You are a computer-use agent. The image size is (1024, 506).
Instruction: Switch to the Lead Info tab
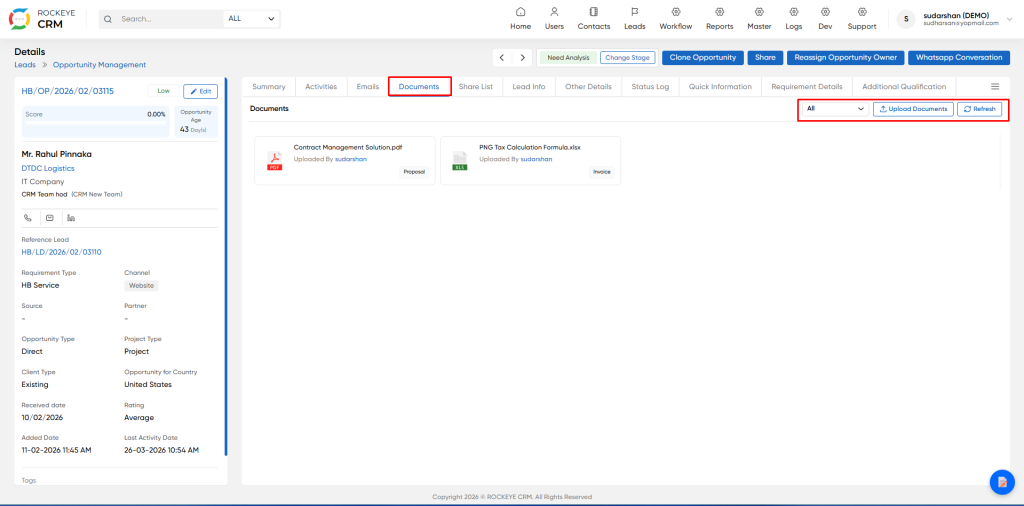[x=528, y=86]
